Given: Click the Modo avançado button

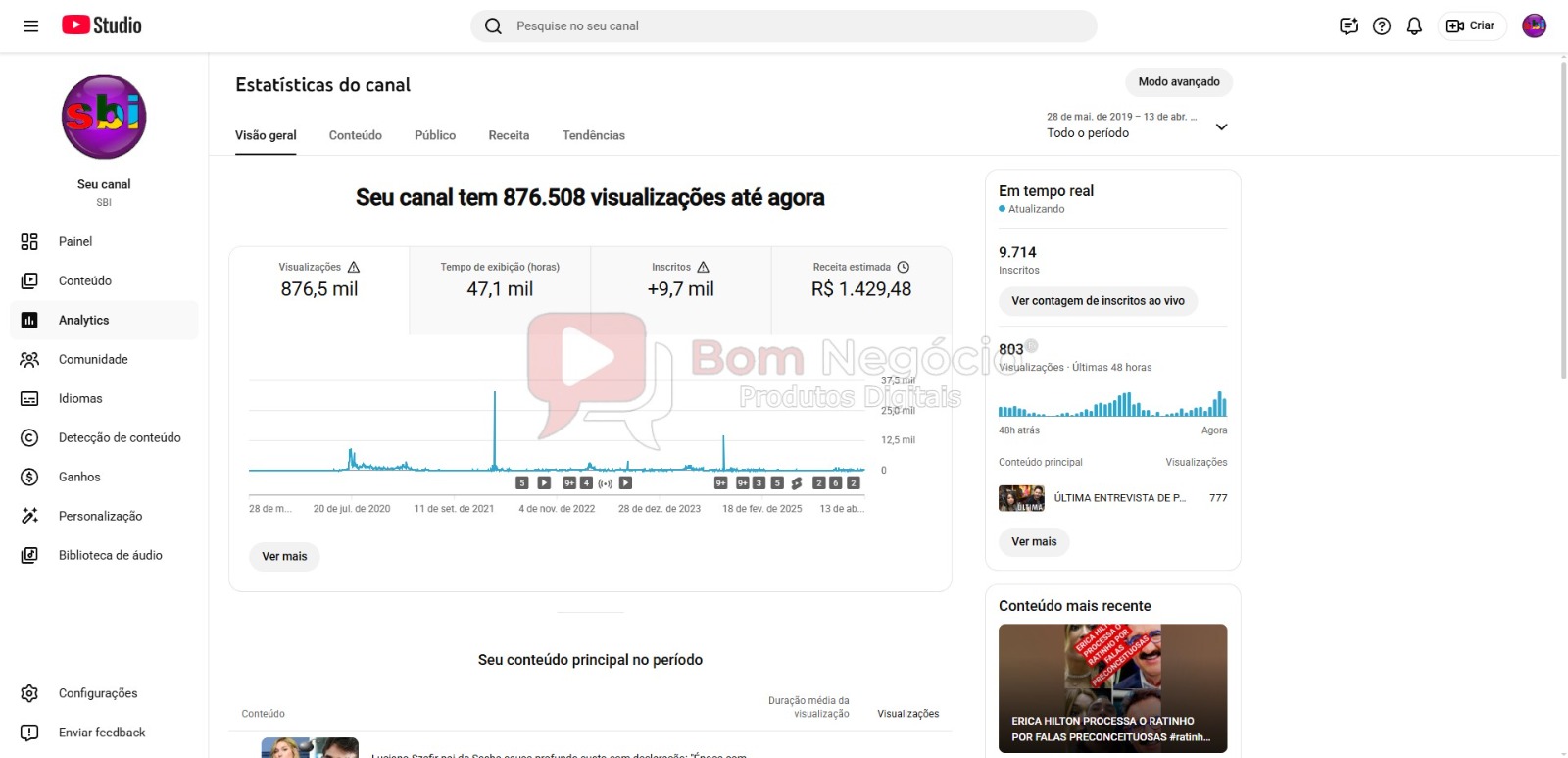Looking at the screenshot, I should [x=1178, y=82].
